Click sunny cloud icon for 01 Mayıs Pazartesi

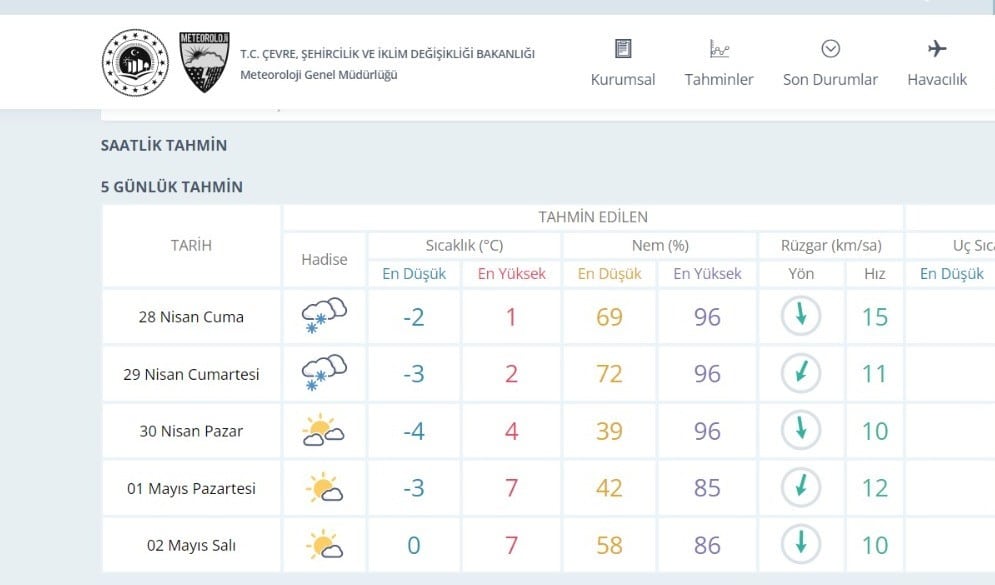(324, 487)
